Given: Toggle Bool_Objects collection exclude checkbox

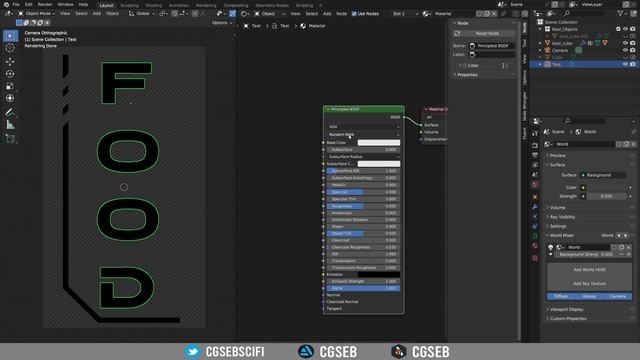Looking at the screenshot, I should [618, 29].
